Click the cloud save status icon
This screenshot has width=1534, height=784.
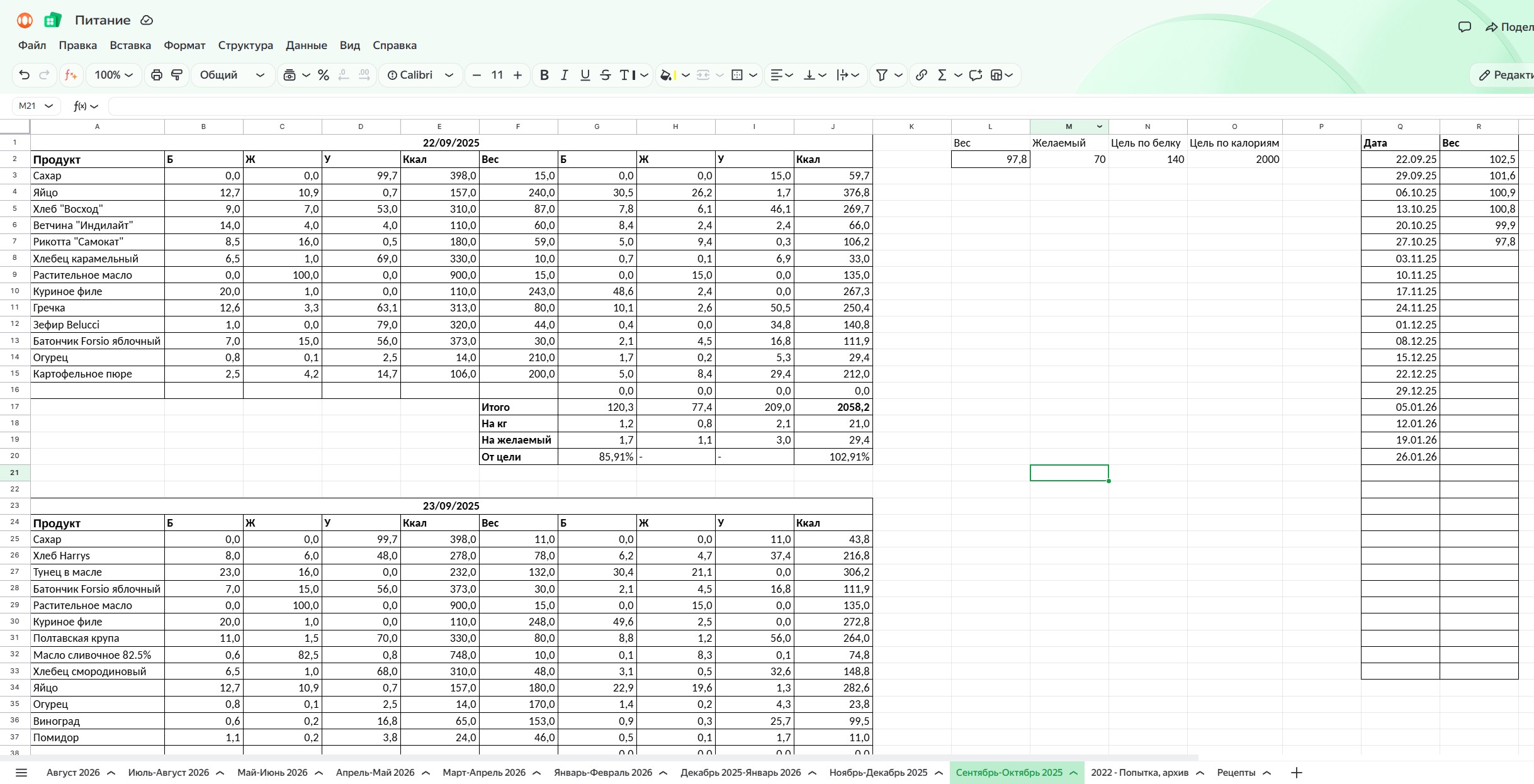coord(147,20)
